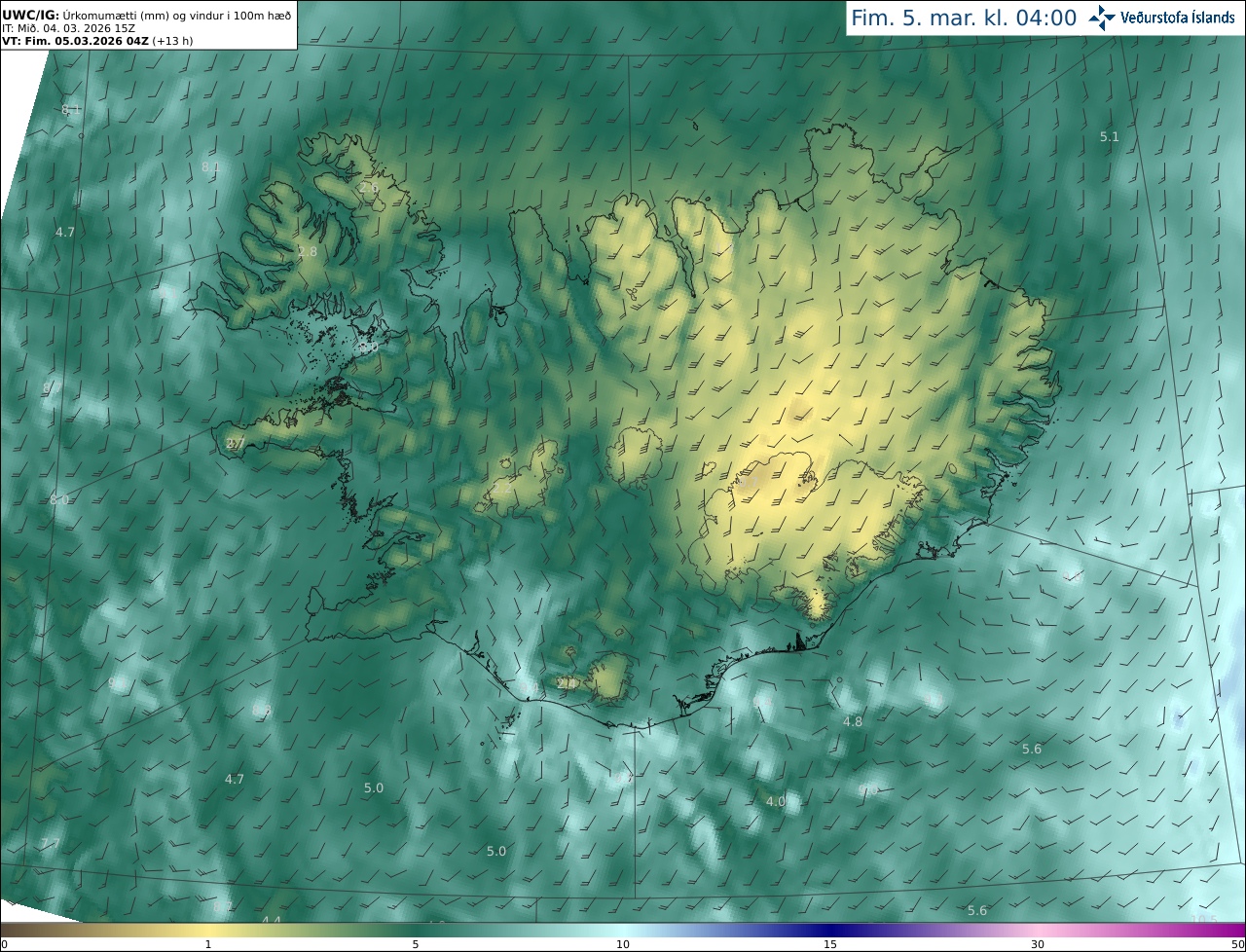Click the 2.8 value in the Westfjords
1246x952 pixels.
(308, 252)
